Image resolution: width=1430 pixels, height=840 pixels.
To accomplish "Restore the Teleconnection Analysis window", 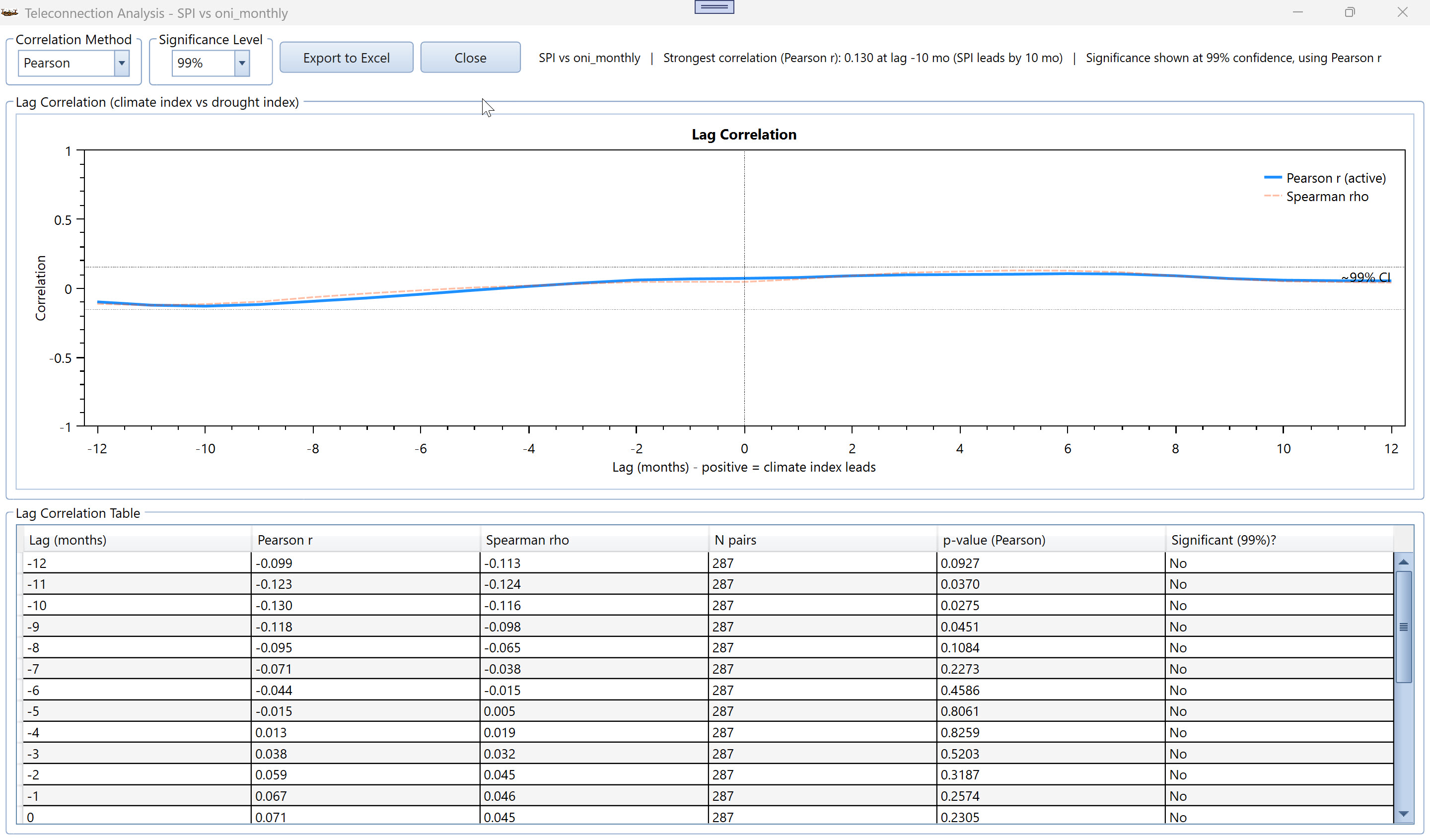I will pos(1350,12).
